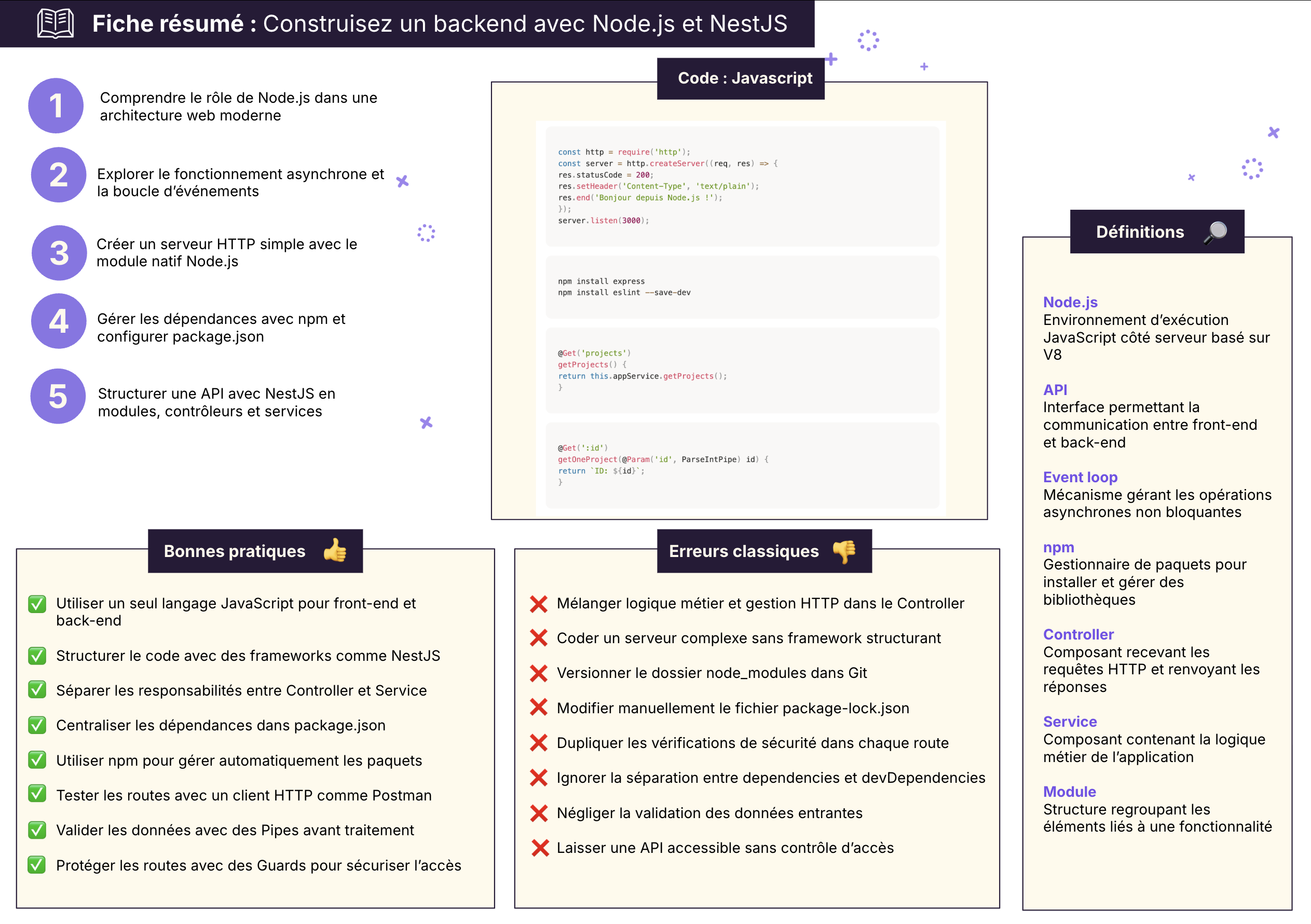Select the purple circle numbered 1
This screenshot has width=1311, height=924.
(x=56, y=106)
